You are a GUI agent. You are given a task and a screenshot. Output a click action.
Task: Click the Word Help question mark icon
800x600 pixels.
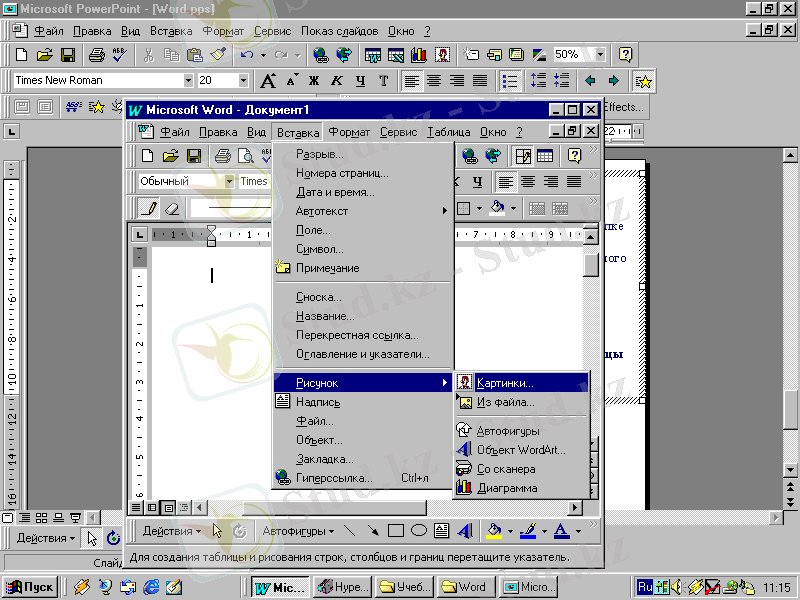pos(575,155)
